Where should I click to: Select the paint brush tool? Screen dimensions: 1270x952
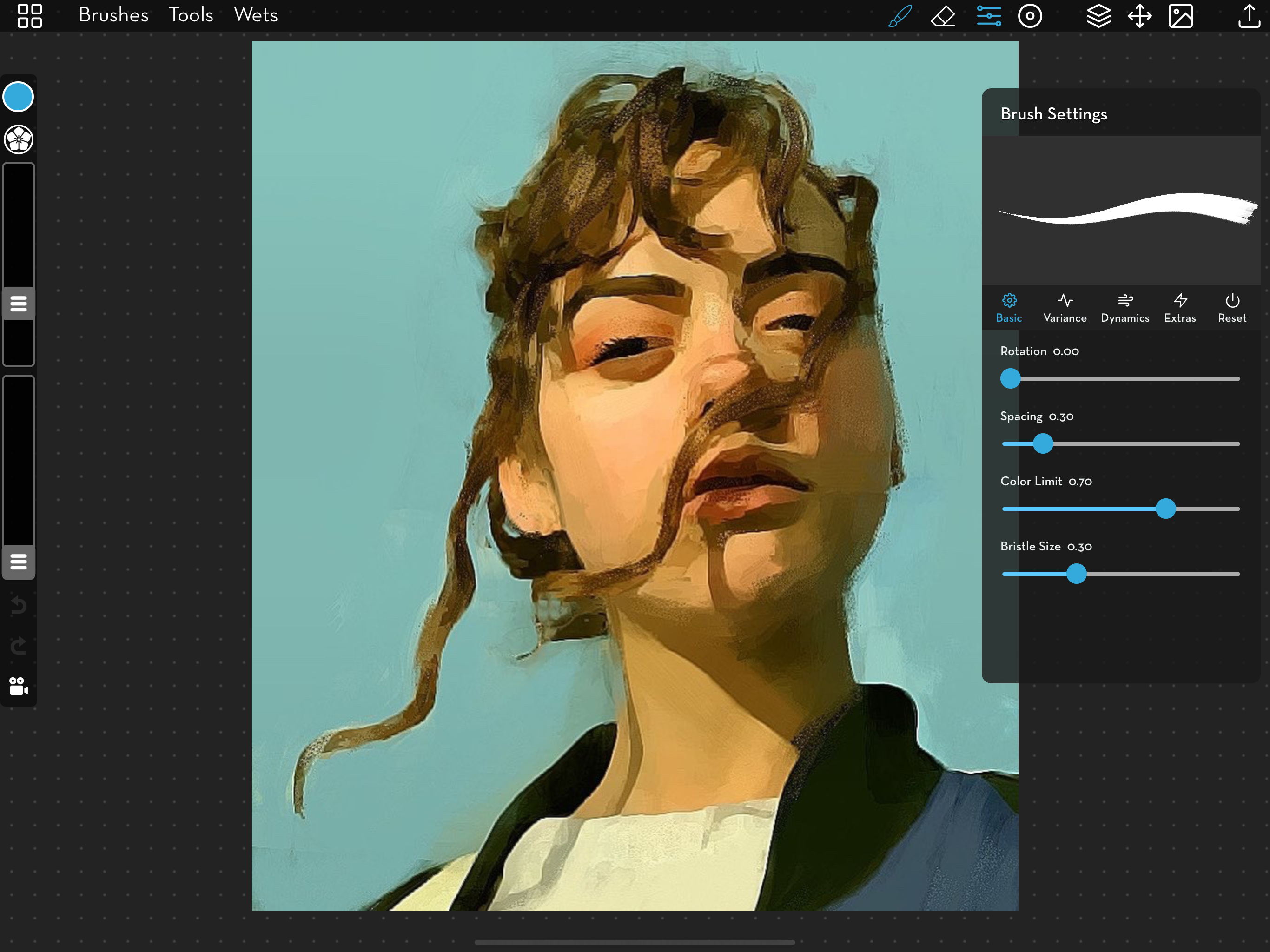coord(899,15)
